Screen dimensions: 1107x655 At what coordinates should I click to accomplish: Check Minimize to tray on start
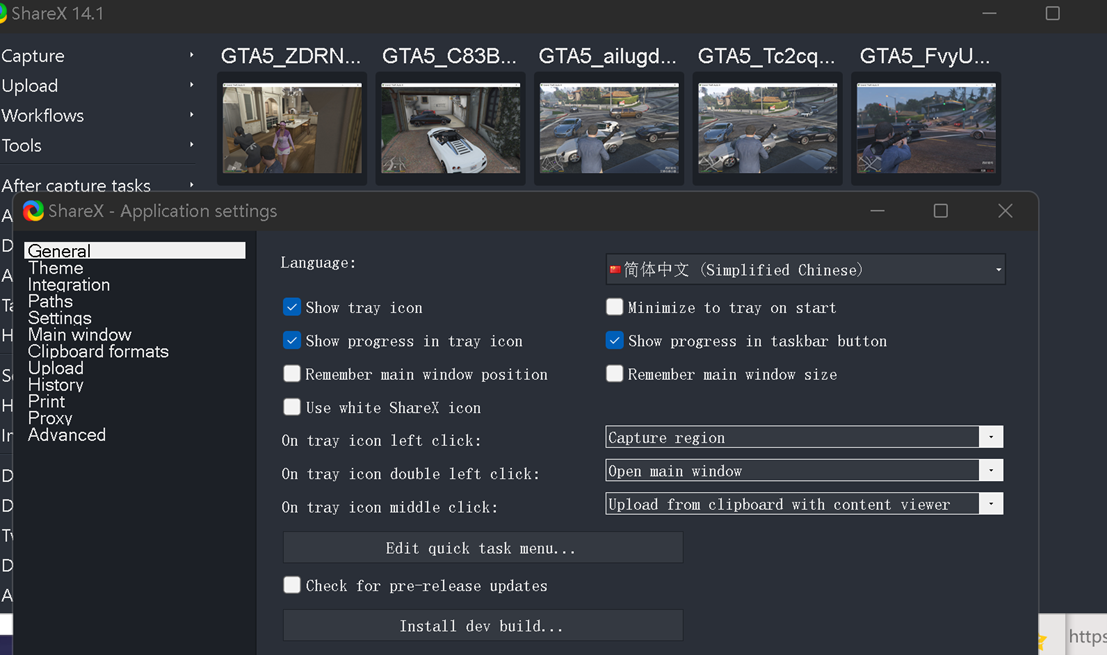[x=614, y=307]
